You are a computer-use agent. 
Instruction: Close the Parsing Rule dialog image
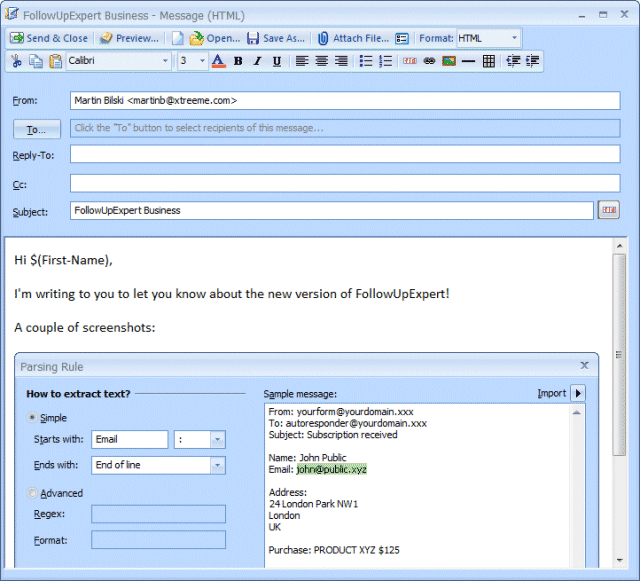(x=584, y=365)
